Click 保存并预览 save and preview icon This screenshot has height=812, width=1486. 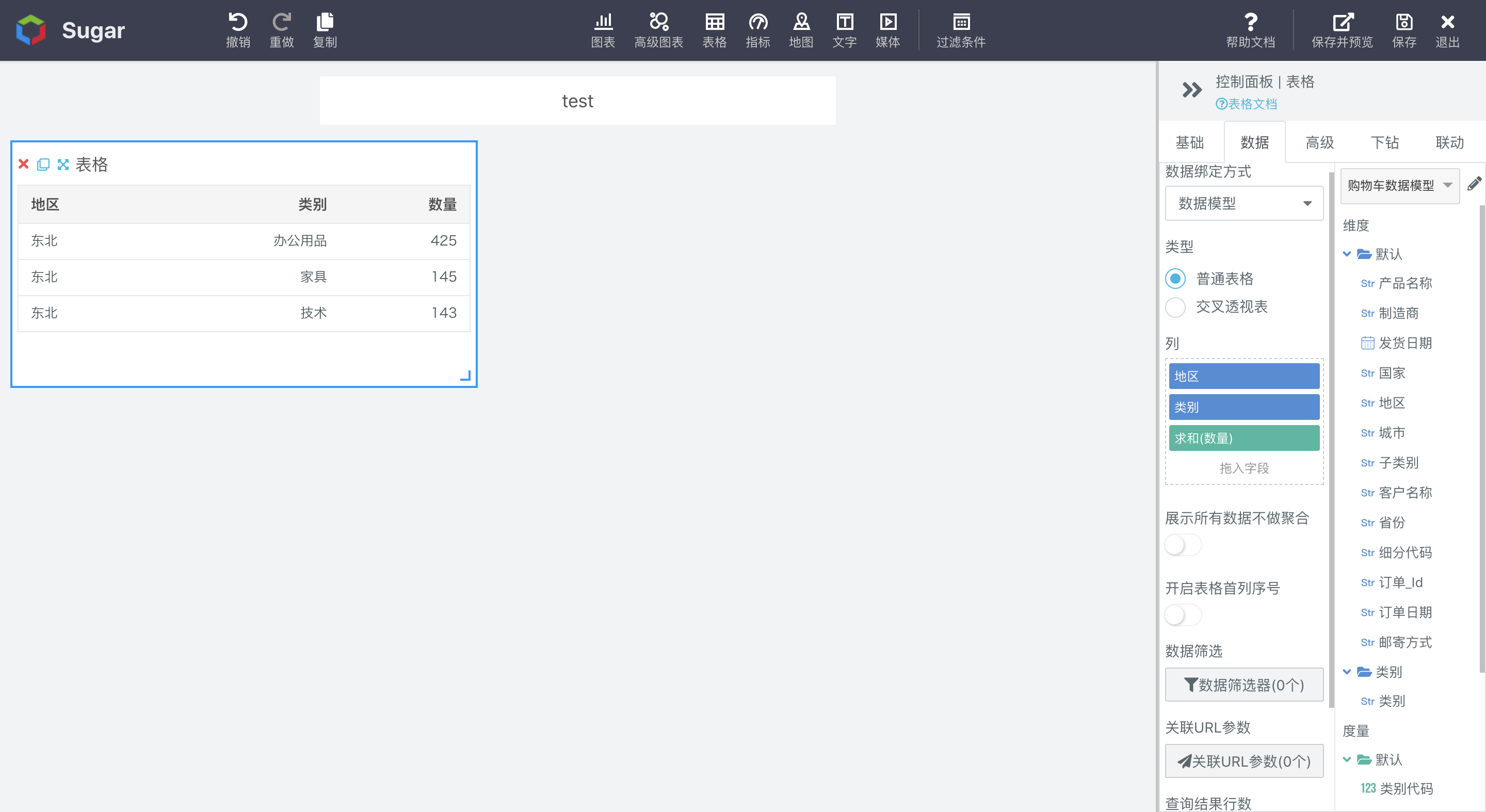1343,22
